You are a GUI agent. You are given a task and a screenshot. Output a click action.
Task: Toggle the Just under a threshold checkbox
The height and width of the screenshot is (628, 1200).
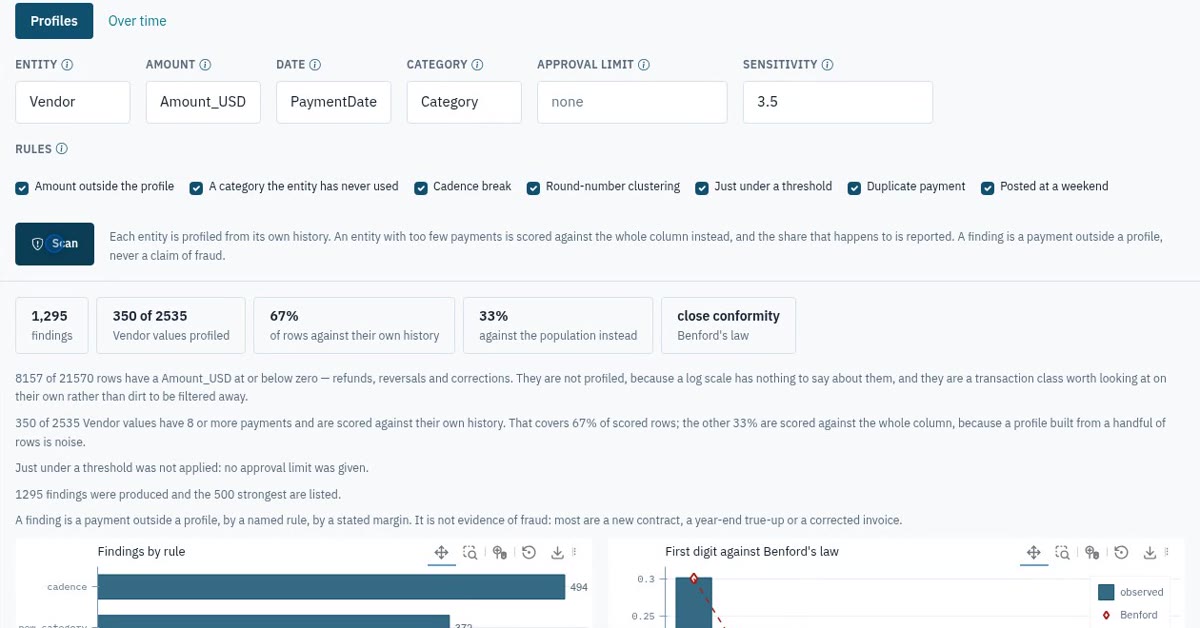coord(703,187)
